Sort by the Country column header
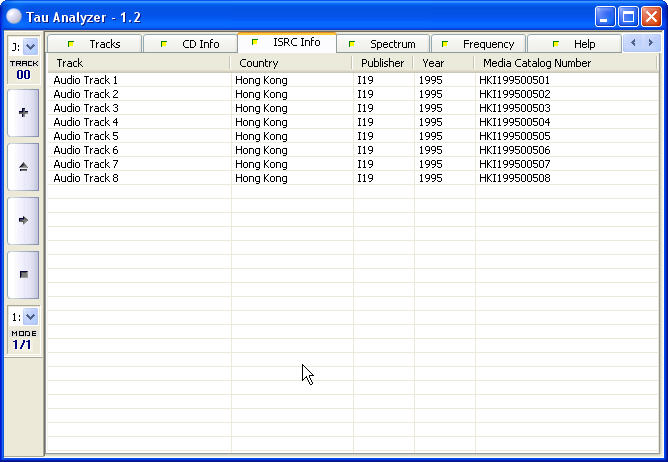This screenshot has height=462, width=668. pyautogui.click(x=291, y=63)
